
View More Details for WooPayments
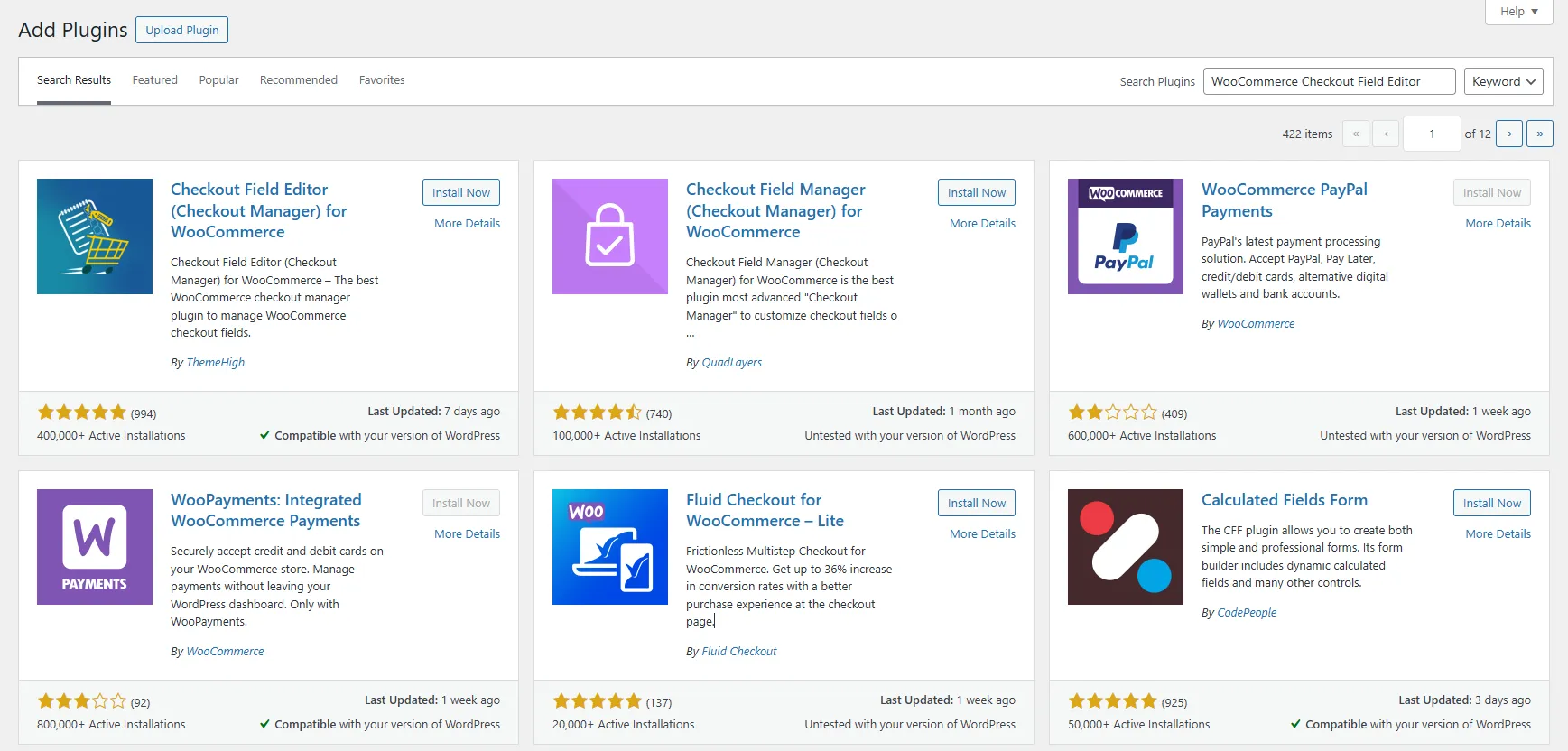[x=468, y=534]
